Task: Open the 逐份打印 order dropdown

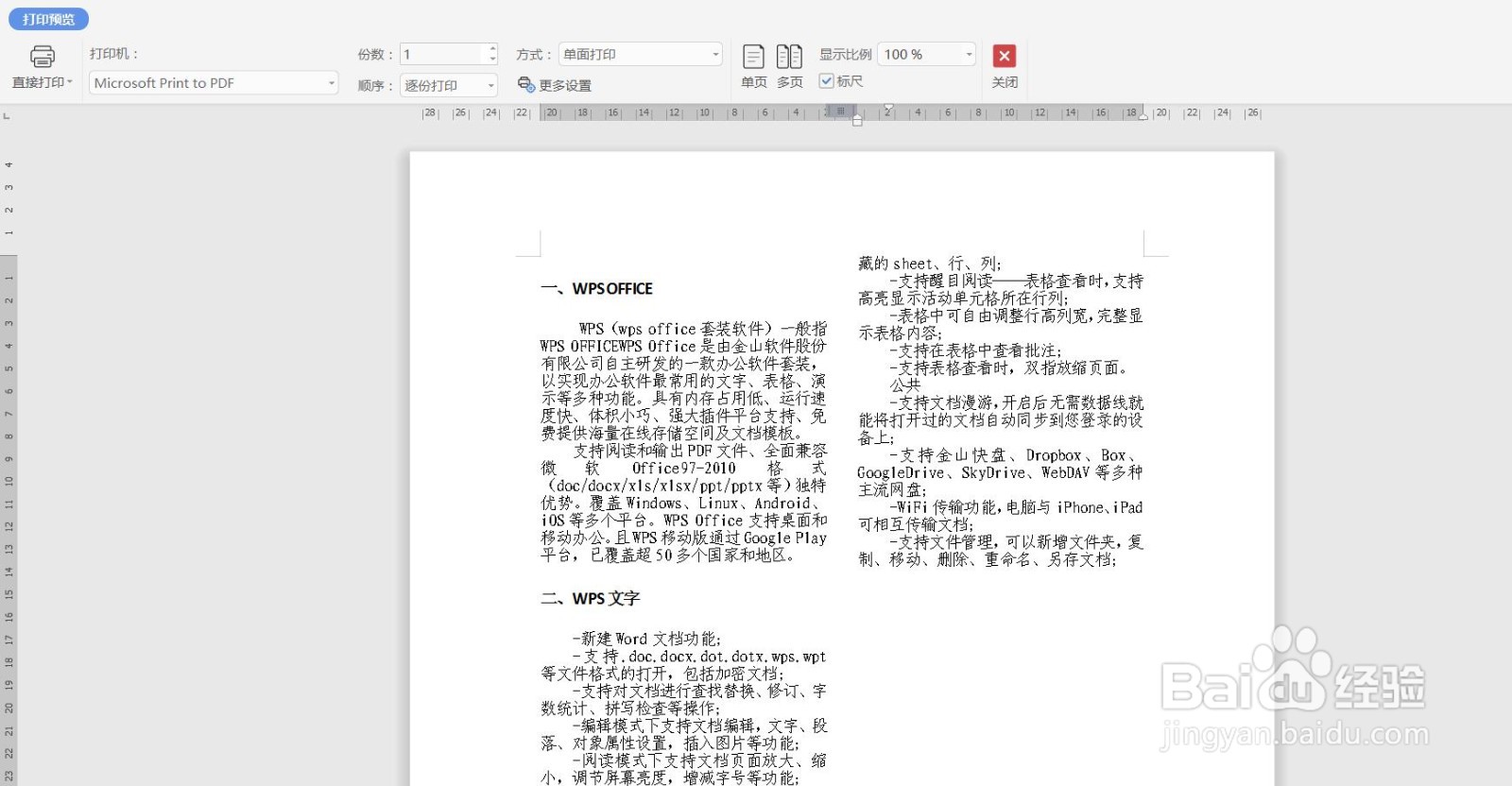Action: tap(449, 85)
